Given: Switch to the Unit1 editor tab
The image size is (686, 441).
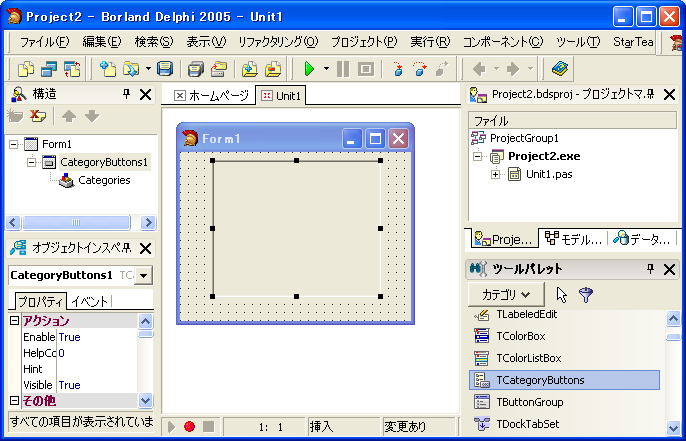Looking at the screenshot, I should [x=281, y=95].
